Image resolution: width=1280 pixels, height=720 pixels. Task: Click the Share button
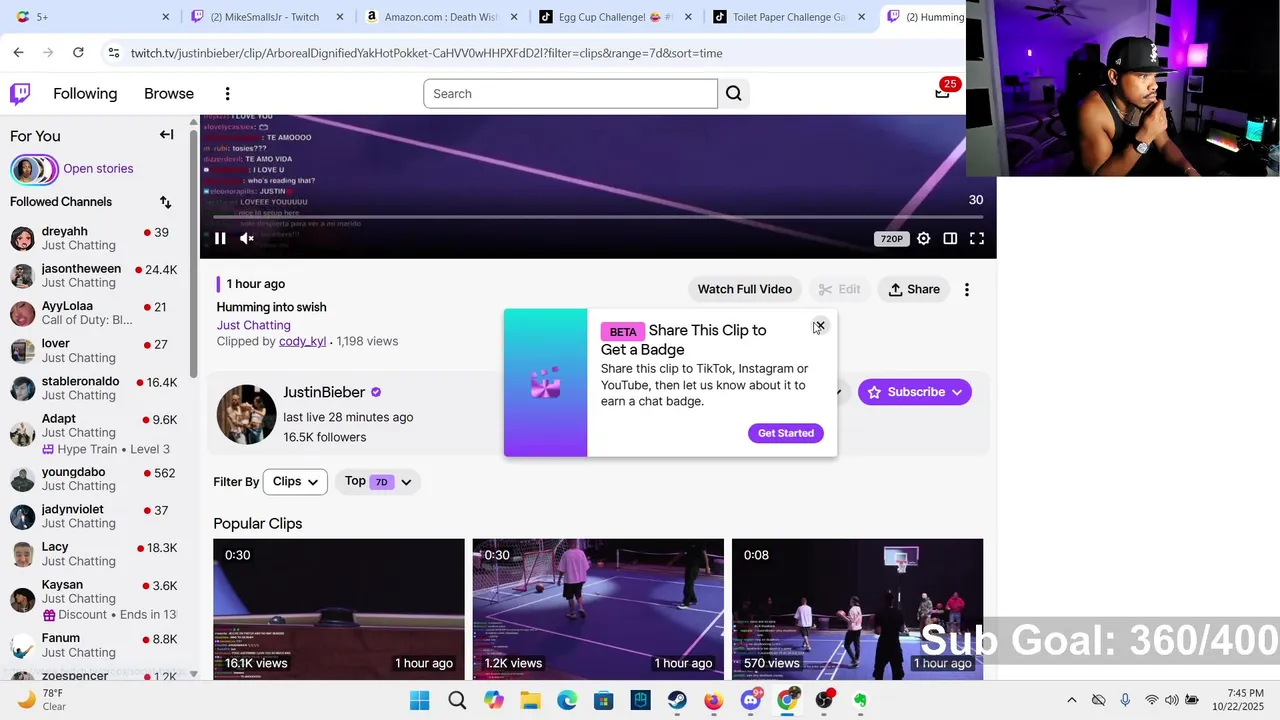coord(914,290)
